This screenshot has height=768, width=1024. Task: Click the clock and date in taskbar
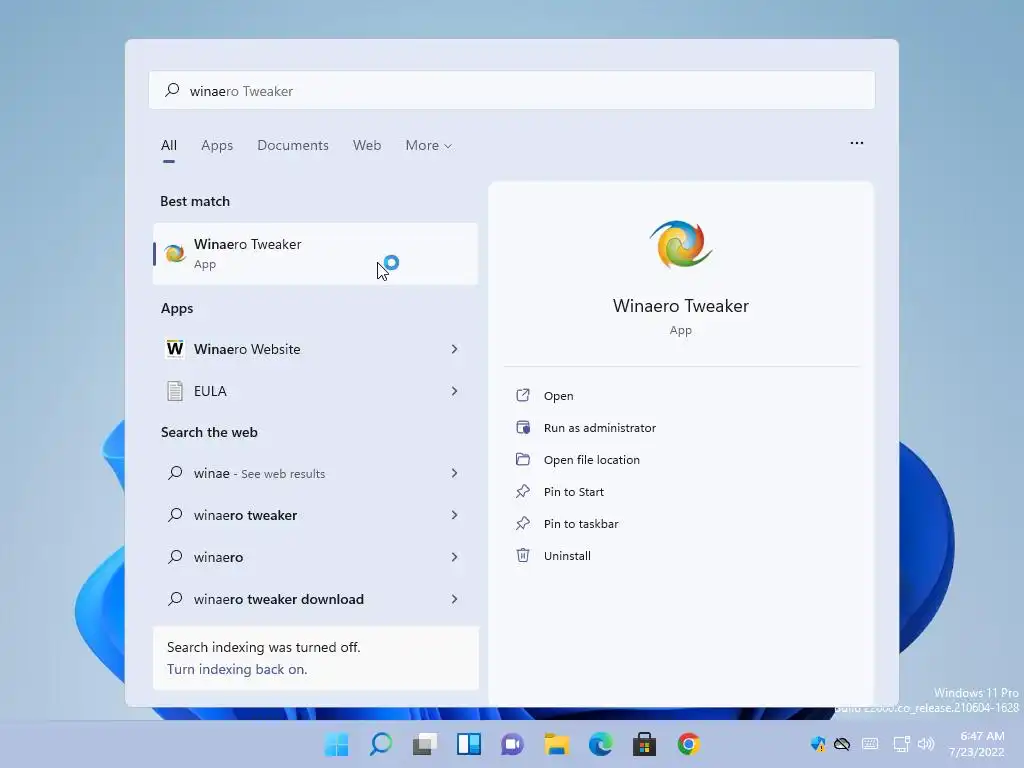tap(976, 744)
